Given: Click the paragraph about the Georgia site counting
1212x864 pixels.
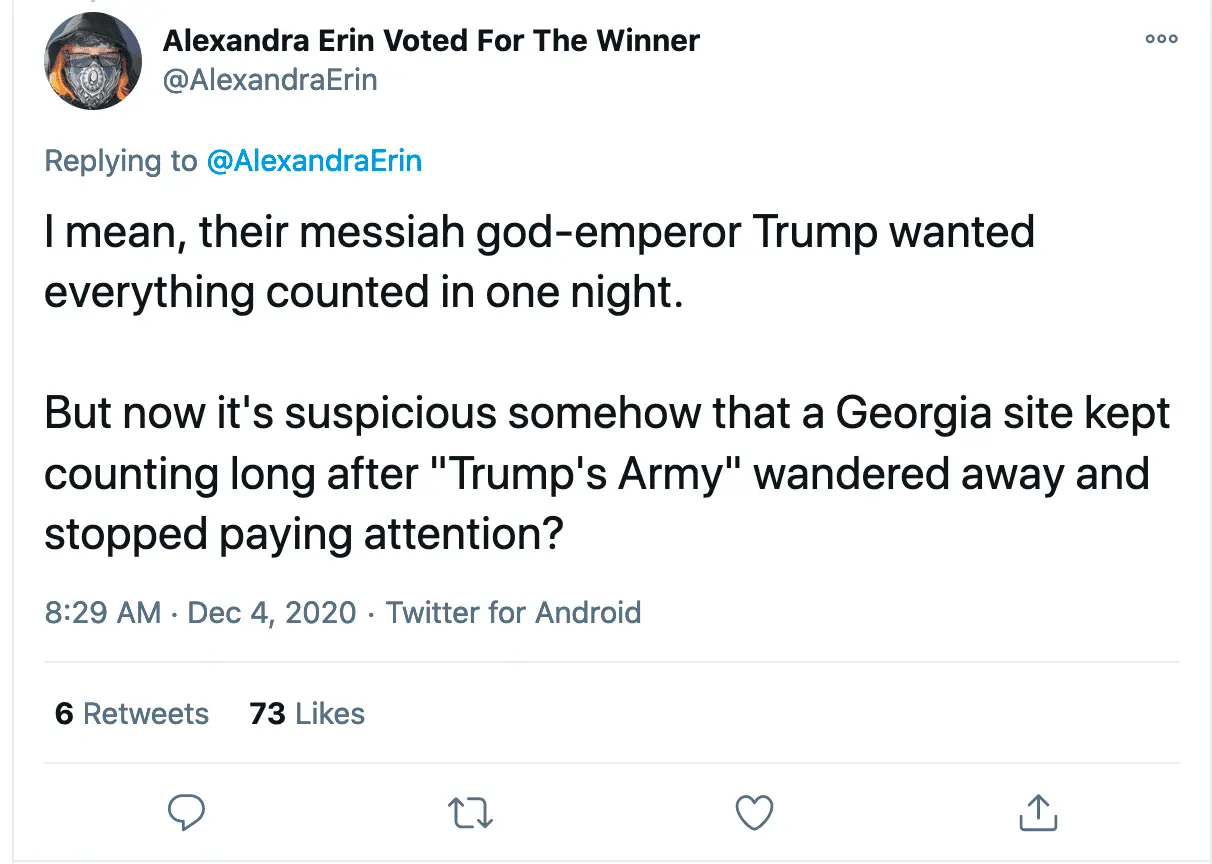Looking at the screenshot, I should point(600,474).
